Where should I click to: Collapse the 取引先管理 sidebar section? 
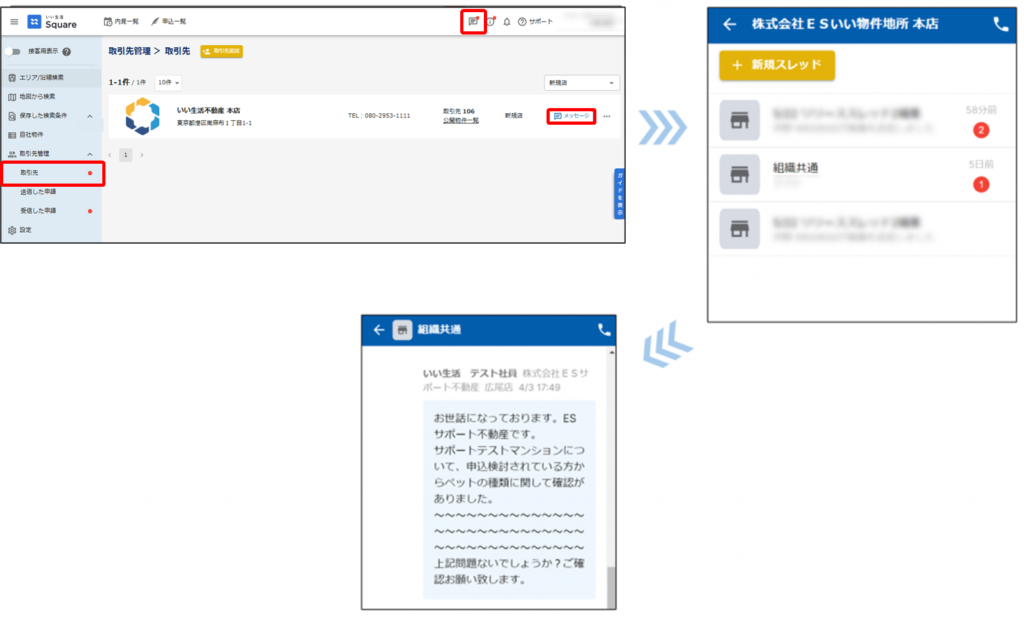click(x=89, y=154)
